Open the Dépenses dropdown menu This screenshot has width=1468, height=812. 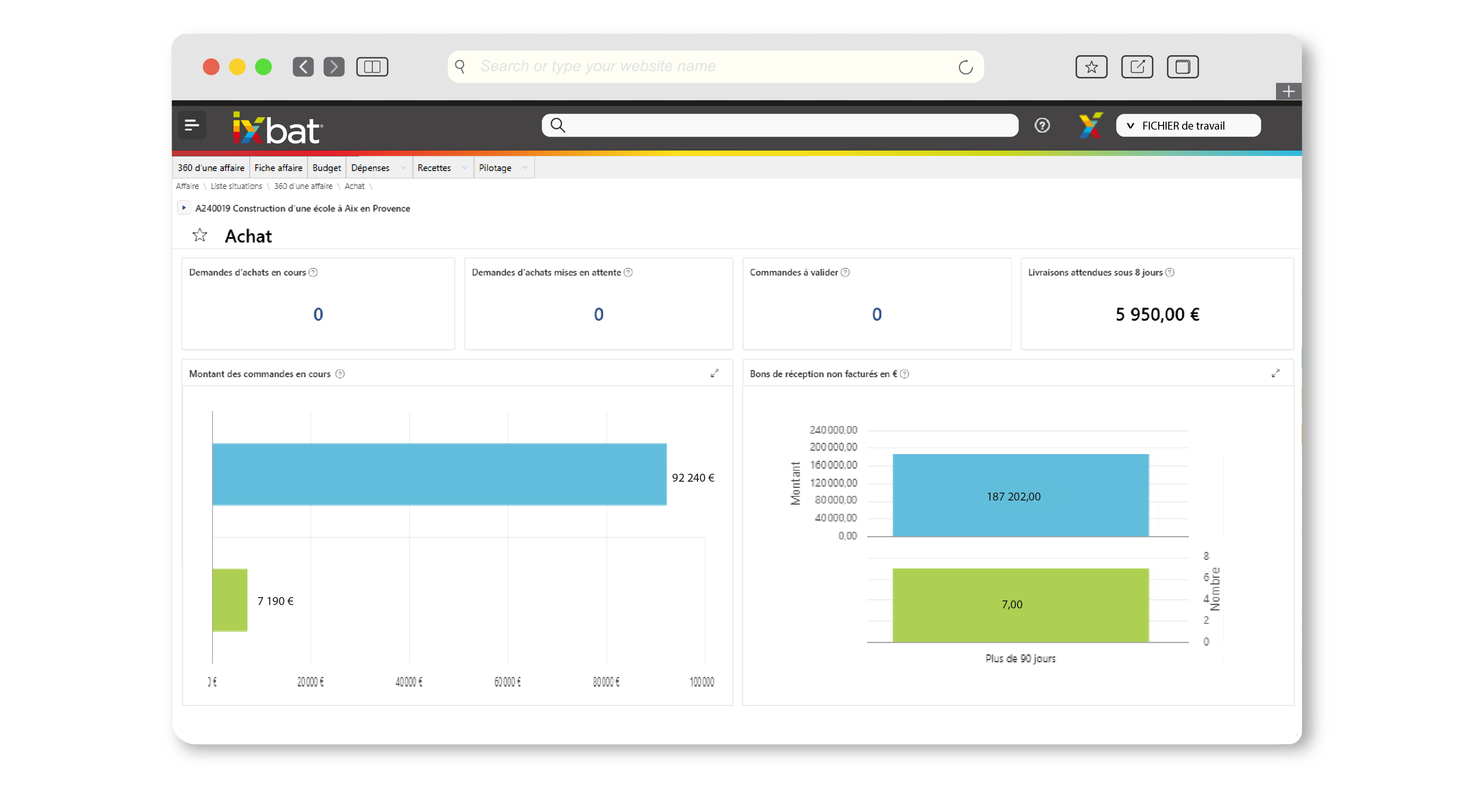378,167
